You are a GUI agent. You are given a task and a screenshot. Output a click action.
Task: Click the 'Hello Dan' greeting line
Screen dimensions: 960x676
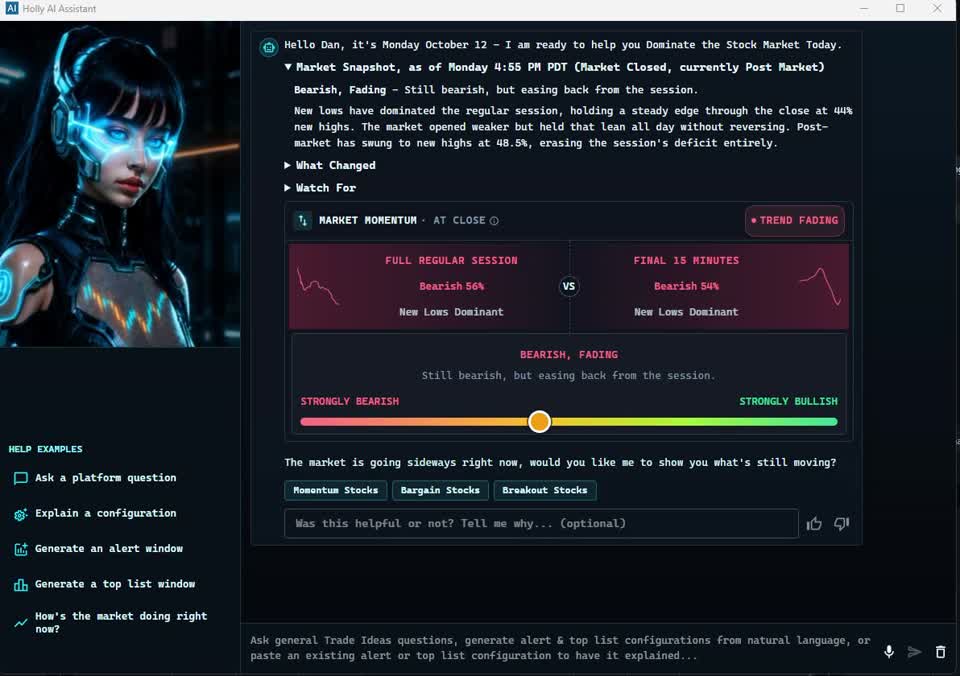(563, 45)
